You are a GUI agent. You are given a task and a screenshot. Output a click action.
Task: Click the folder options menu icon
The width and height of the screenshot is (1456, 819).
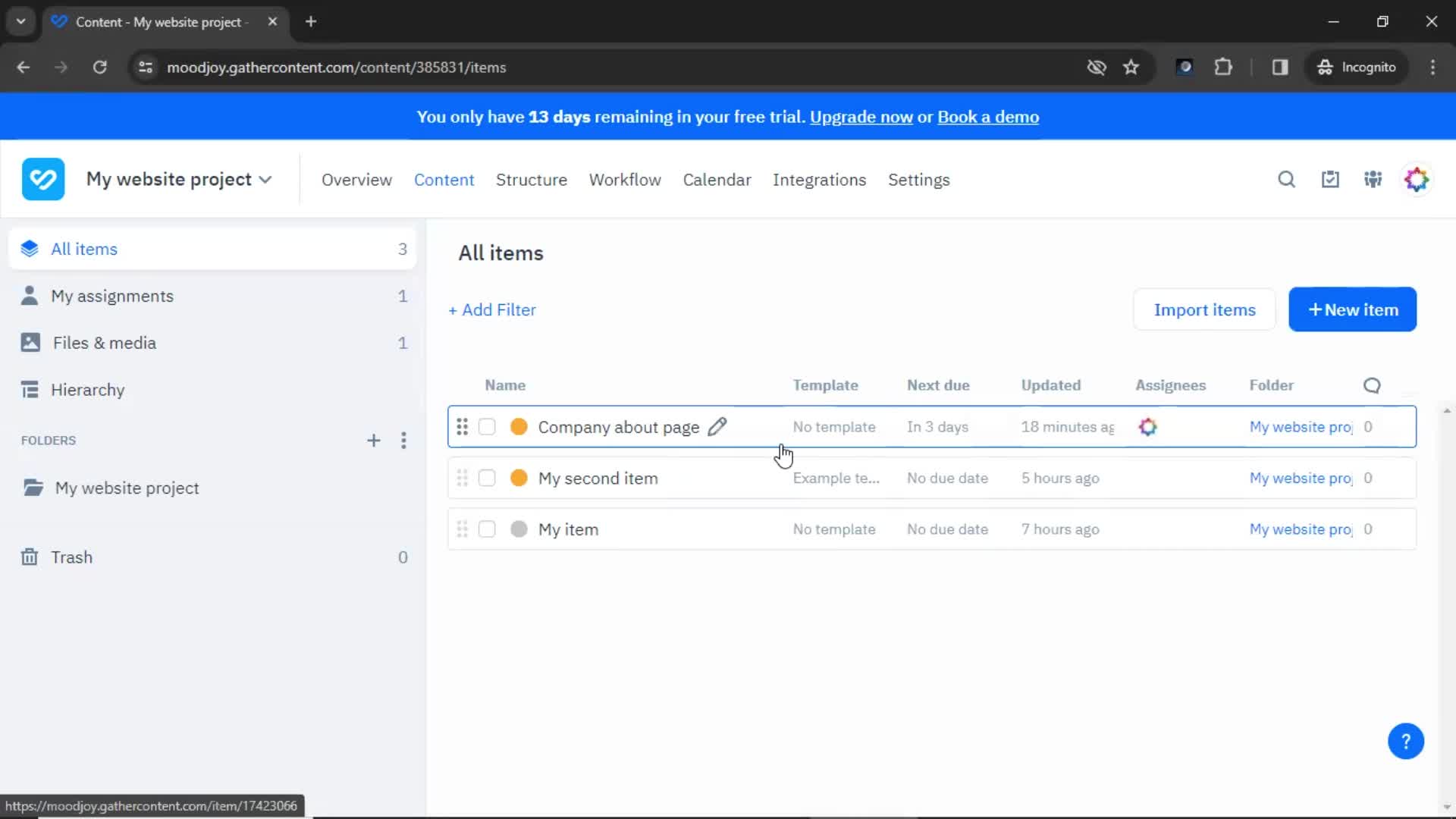point(403,440)
